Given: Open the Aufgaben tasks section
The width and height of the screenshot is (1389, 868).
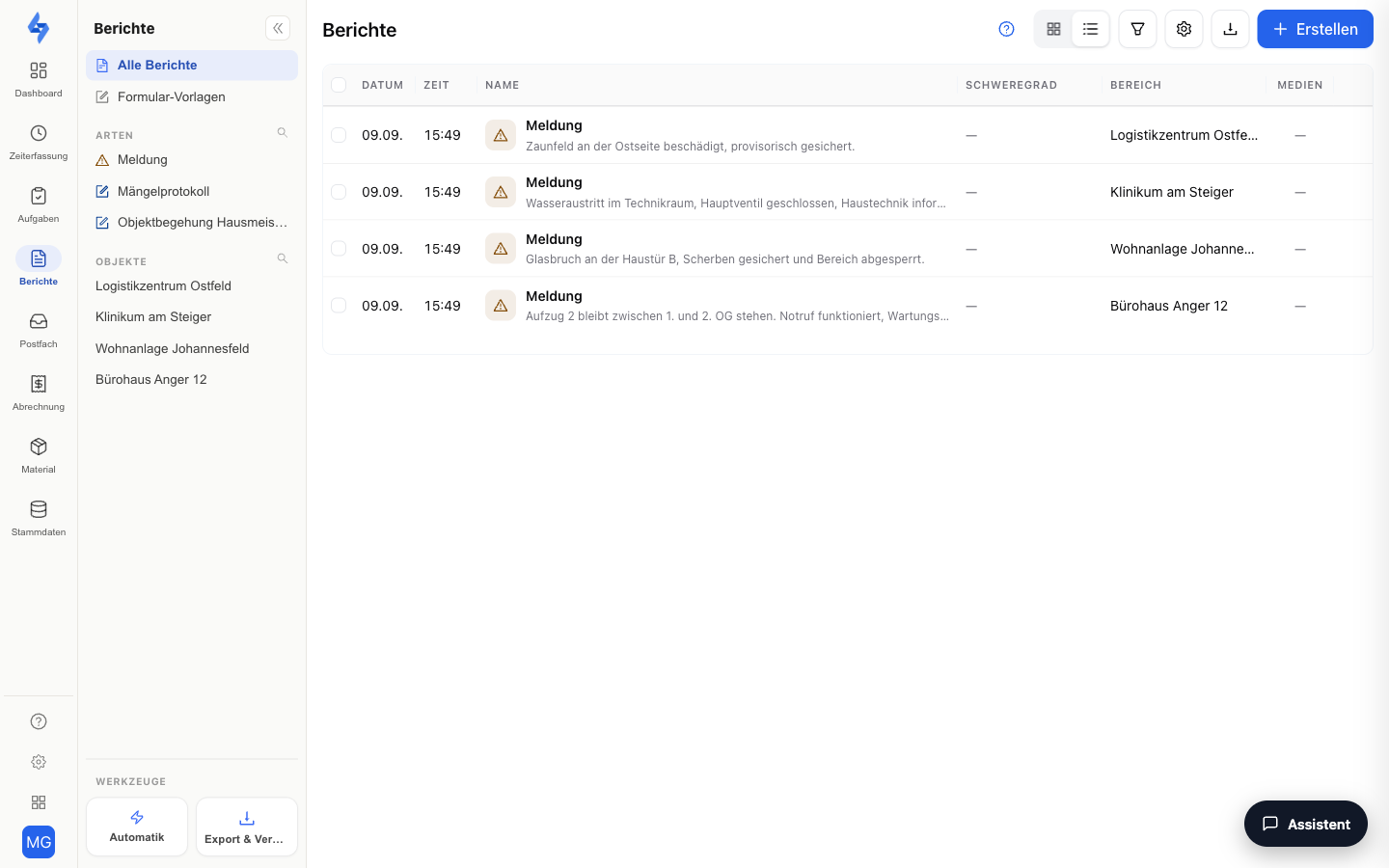Looking at the screenshot, I should pyautogui.click(x=39, y=204).
